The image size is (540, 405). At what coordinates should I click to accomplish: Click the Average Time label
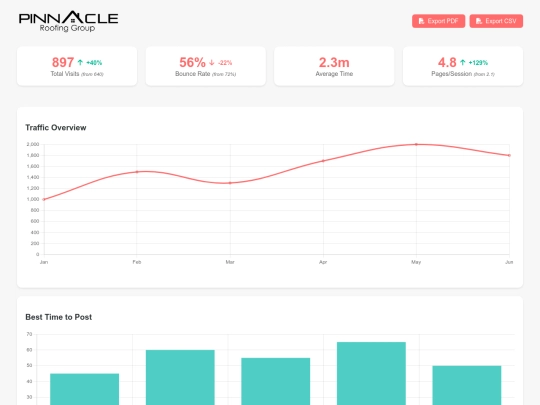coord(334,74)
